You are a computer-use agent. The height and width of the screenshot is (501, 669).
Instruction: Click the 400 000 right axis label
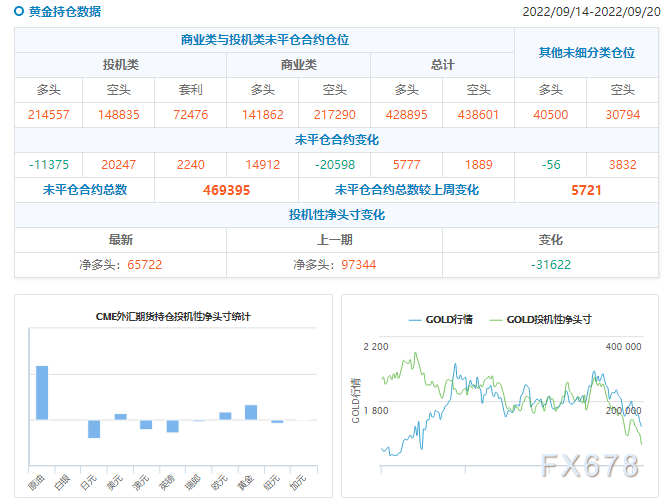click(x=623, y=347)
